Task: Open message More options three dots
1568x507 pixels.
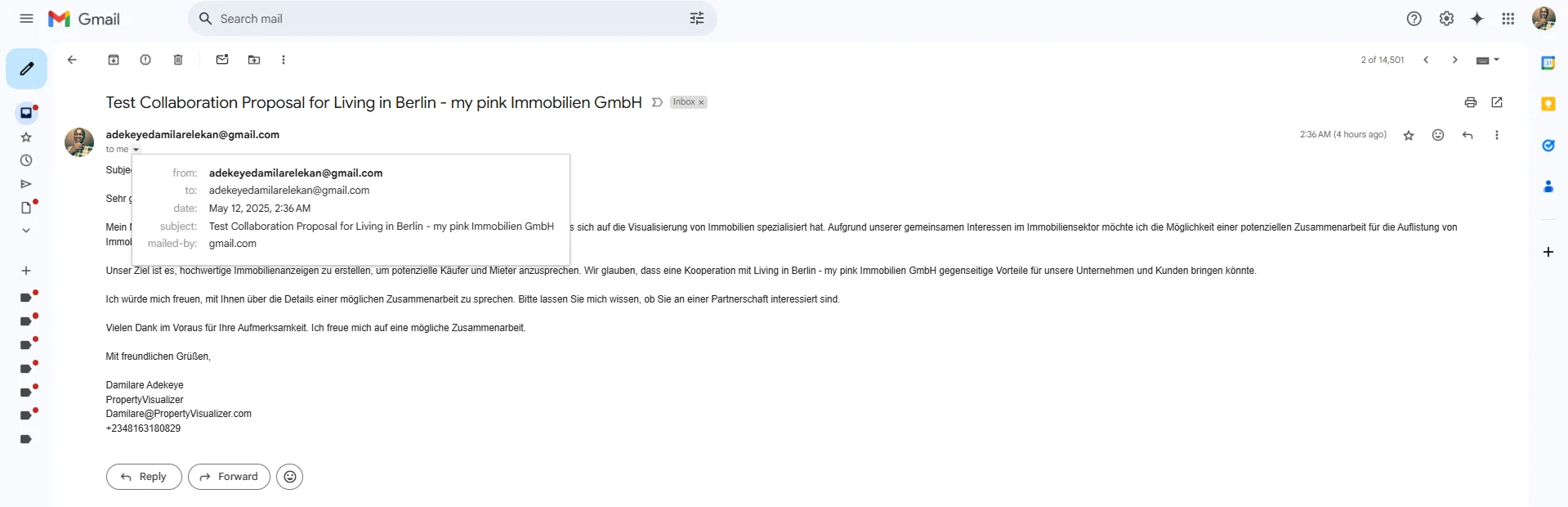Action: tap(1497, 135)
